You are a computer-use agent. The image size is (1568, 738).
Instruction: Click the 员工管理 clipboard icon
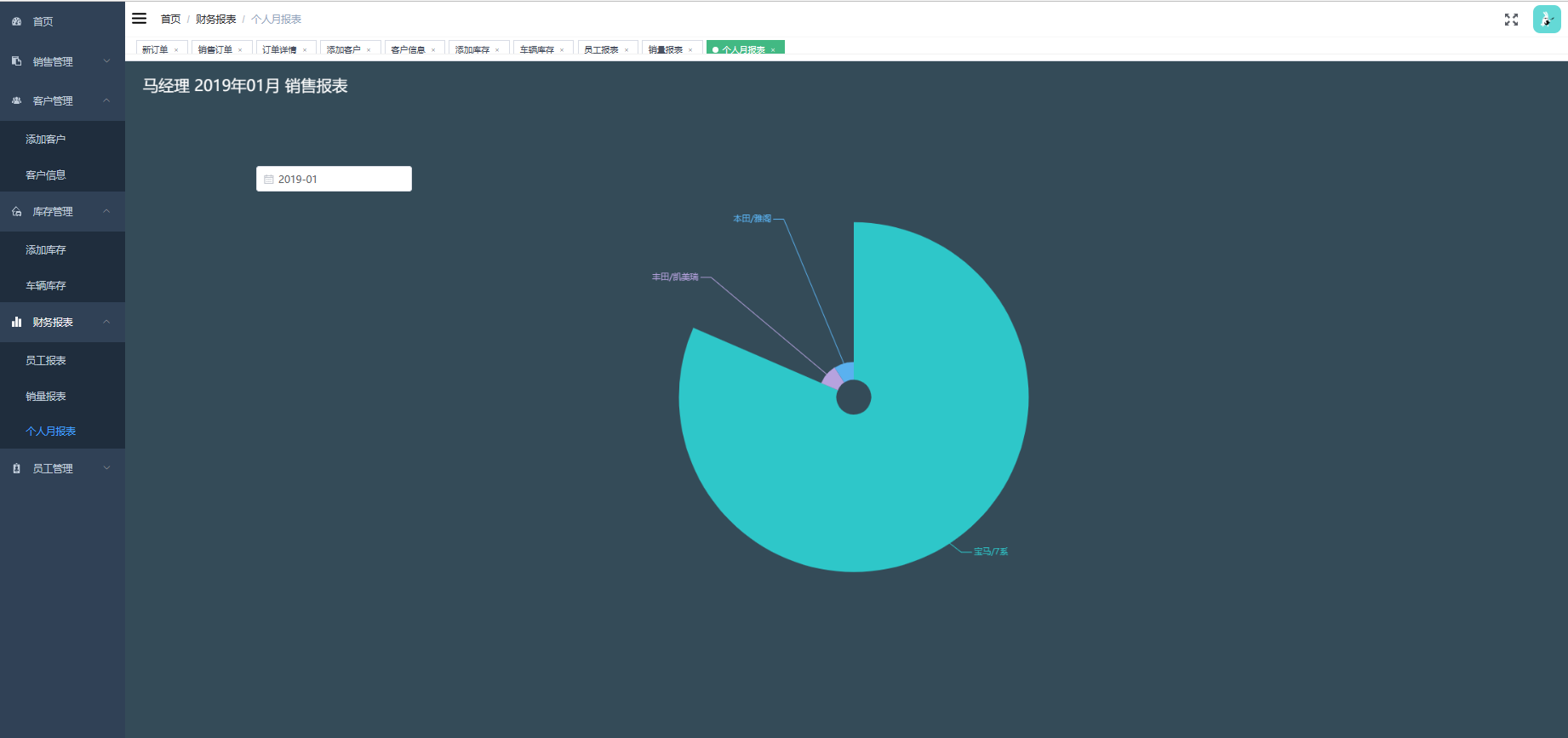click(x=16, y=468)
